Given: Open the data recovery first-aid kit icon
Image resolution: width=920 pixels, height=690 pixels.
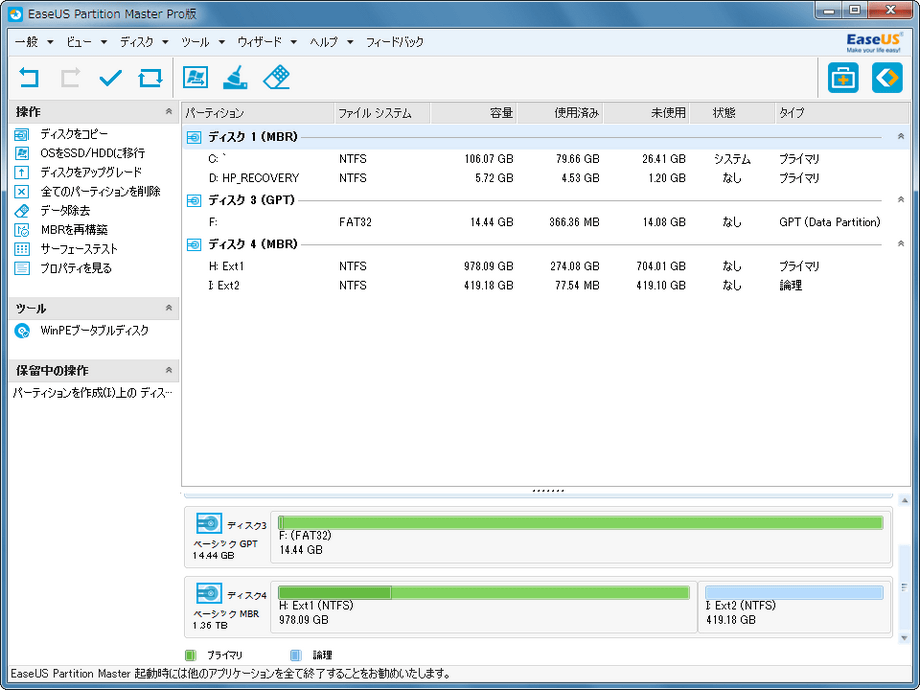Looking at the screenshot, I should [843, 77].
